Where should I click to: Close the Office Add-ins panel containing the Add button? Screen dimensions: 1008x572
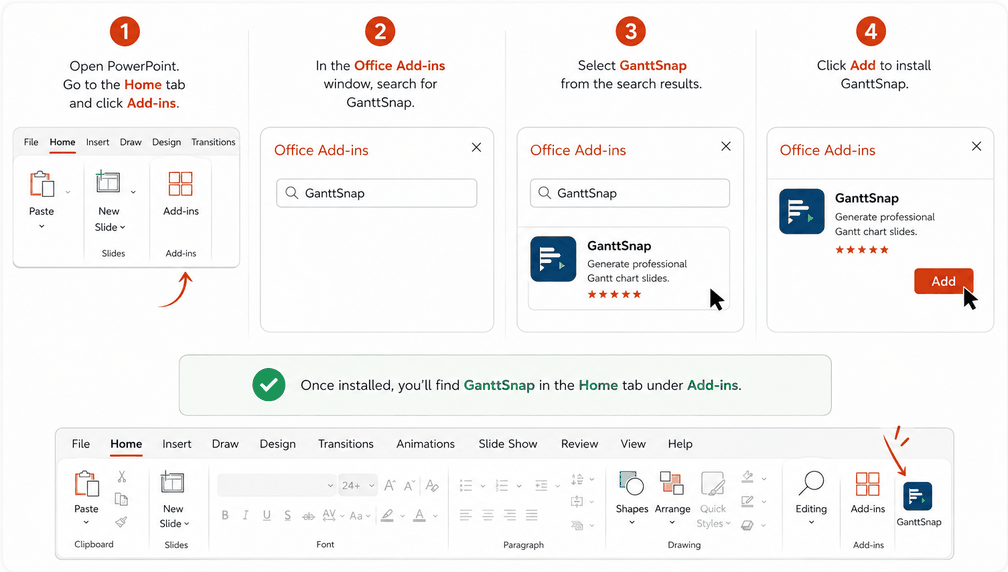(976, 147)
